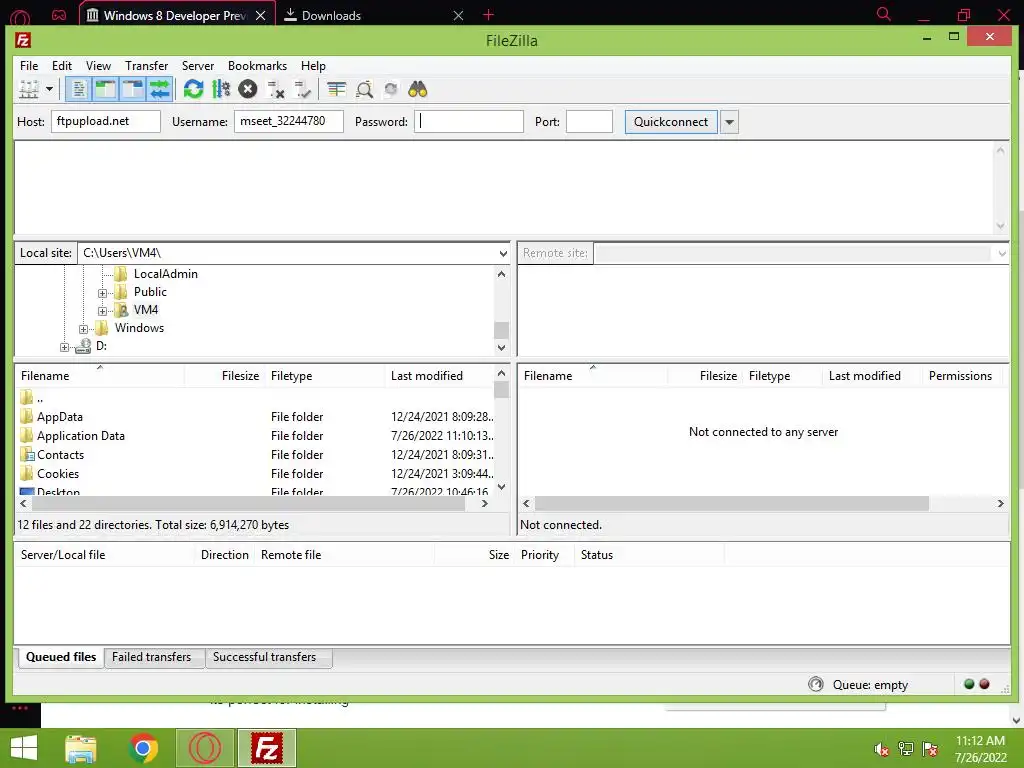Open the Bookmarks menu
This screenshot has height=768, width=1024.
click(x=257, y=66)
